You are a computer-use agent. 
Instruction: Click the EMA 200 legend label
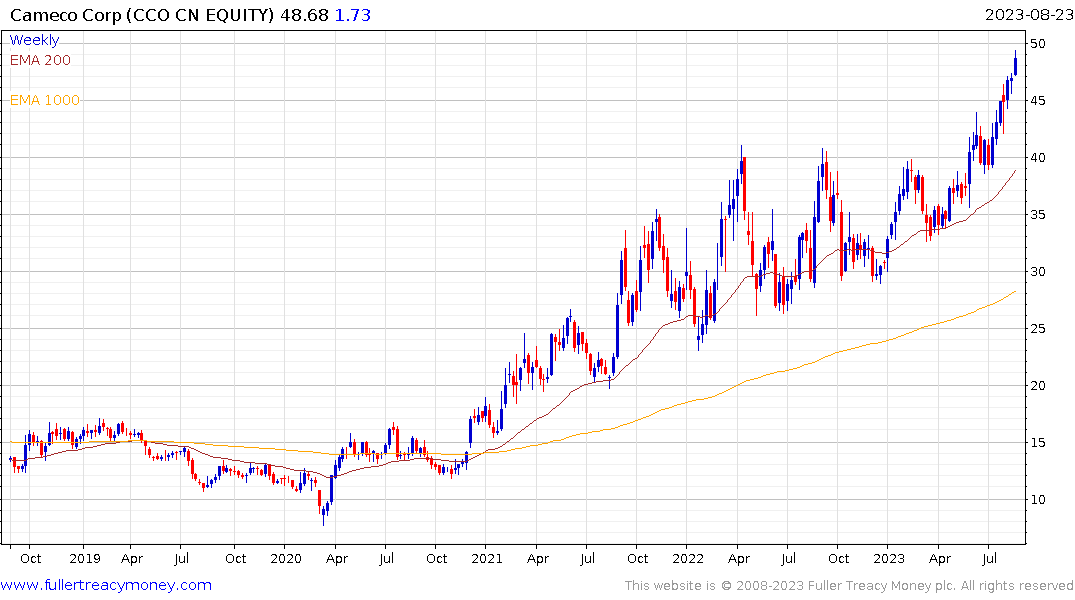[40, 60]
